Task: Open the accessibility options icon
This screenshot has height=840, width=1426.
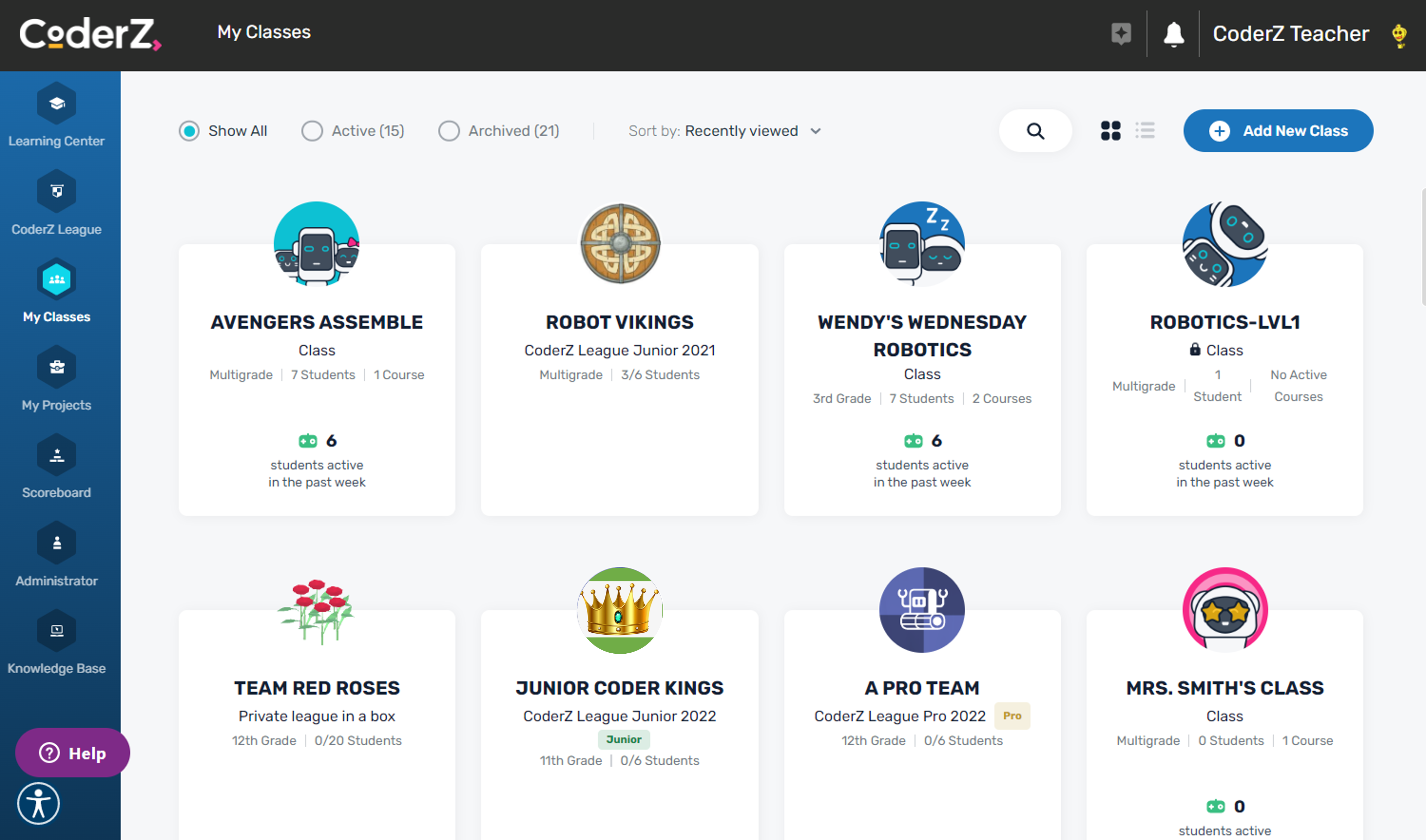Action: click(38, 803)
